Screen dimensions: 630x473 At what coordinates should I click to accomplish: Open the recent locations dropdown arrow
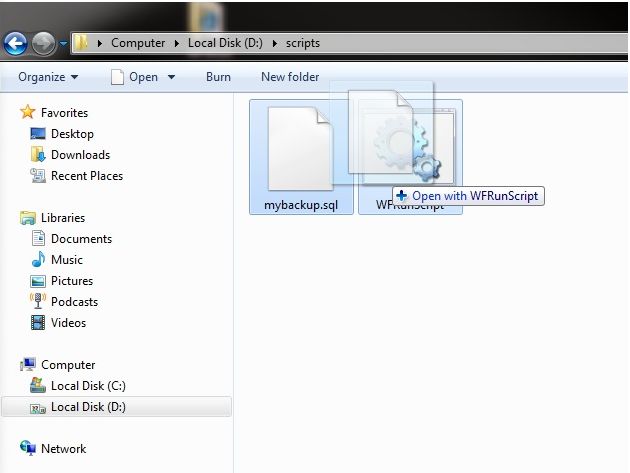pos(63,43)
